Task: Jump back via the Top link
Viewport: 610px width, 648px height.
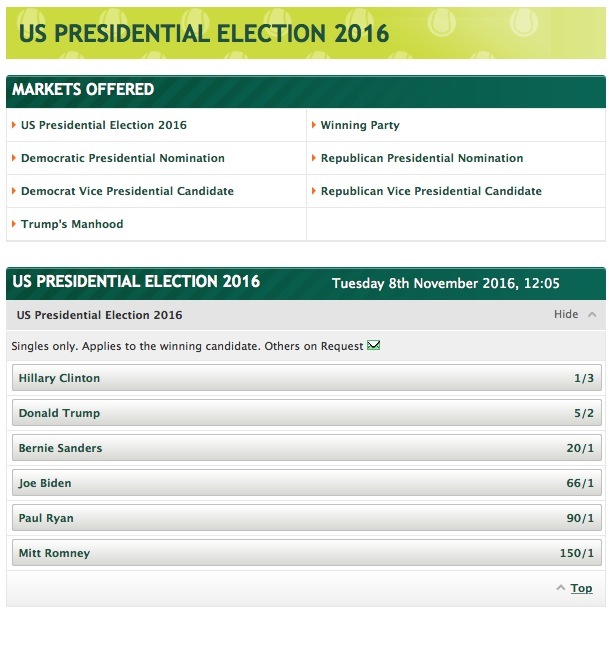Action: coord(581,588)
